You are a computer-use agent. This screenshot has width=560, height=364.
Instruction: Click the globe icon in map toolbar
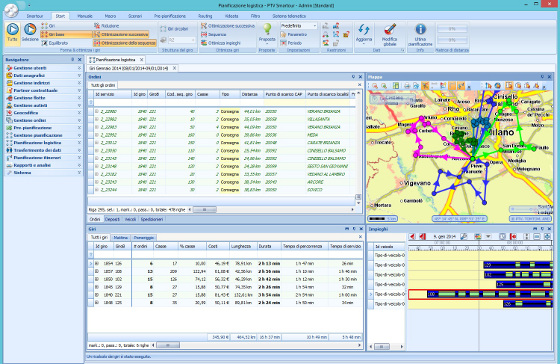pyautogui.click(x=497, y=86)
